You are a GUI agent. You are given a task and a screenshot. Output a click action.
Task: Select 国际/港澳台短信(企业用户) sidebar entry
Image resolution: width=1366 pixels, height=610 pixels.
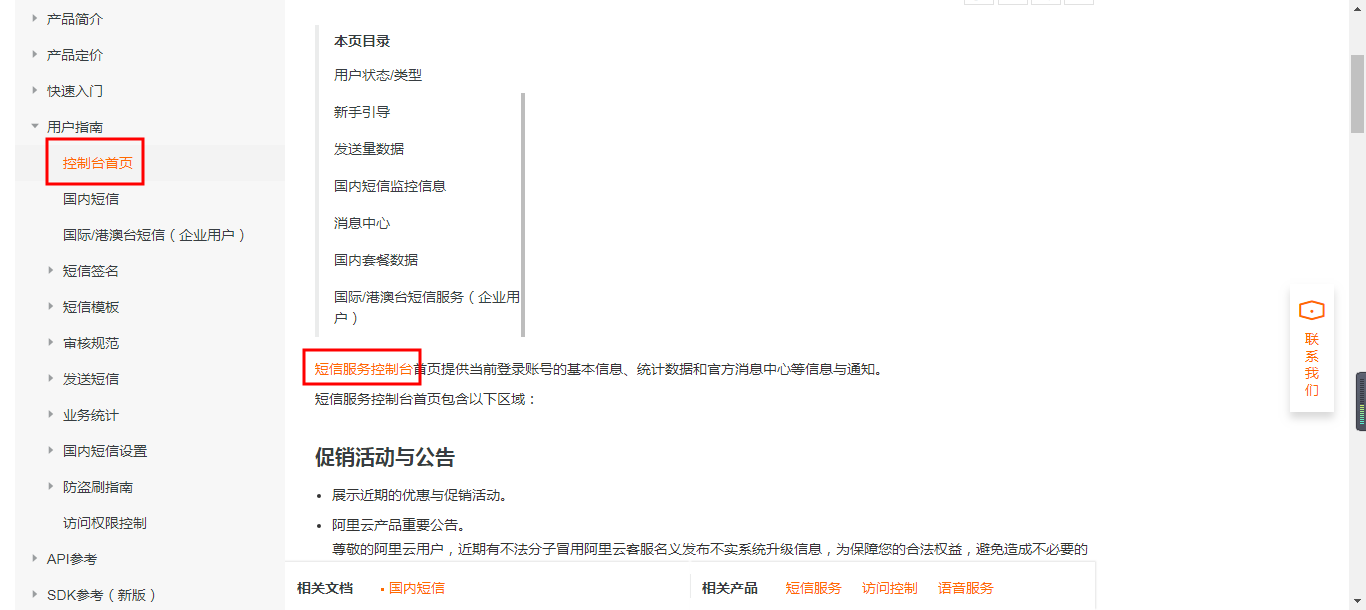pyautogui.click(x=155, y=235)
